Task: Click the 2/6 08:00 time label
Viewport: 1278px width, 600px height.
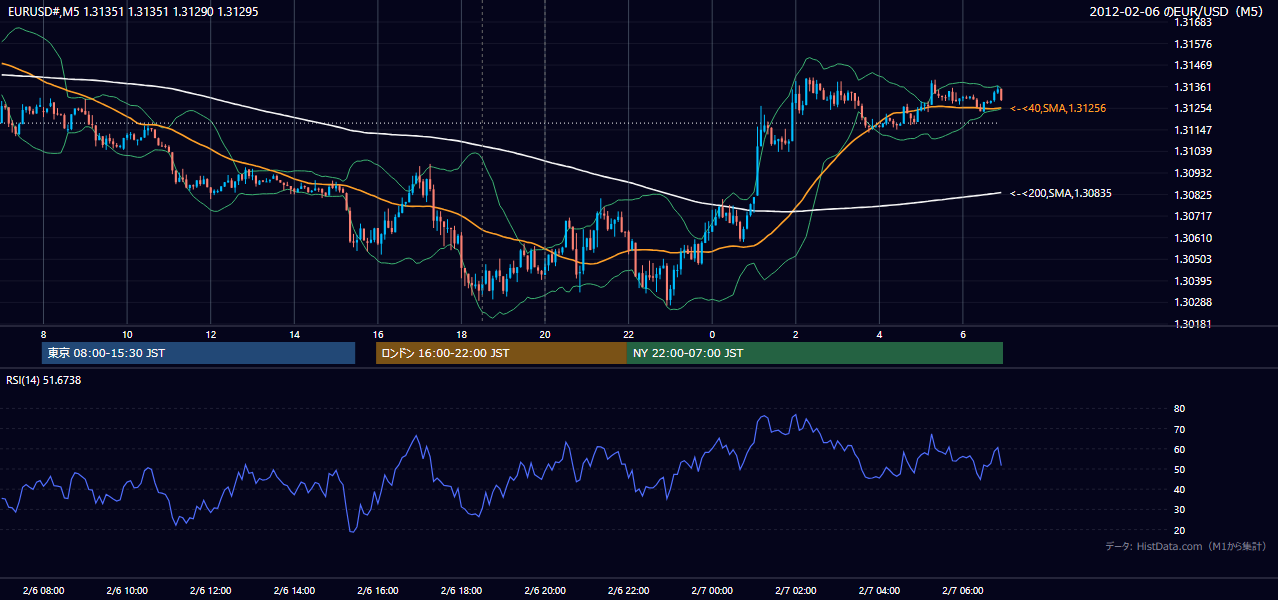Action: [x=43, y=590]
